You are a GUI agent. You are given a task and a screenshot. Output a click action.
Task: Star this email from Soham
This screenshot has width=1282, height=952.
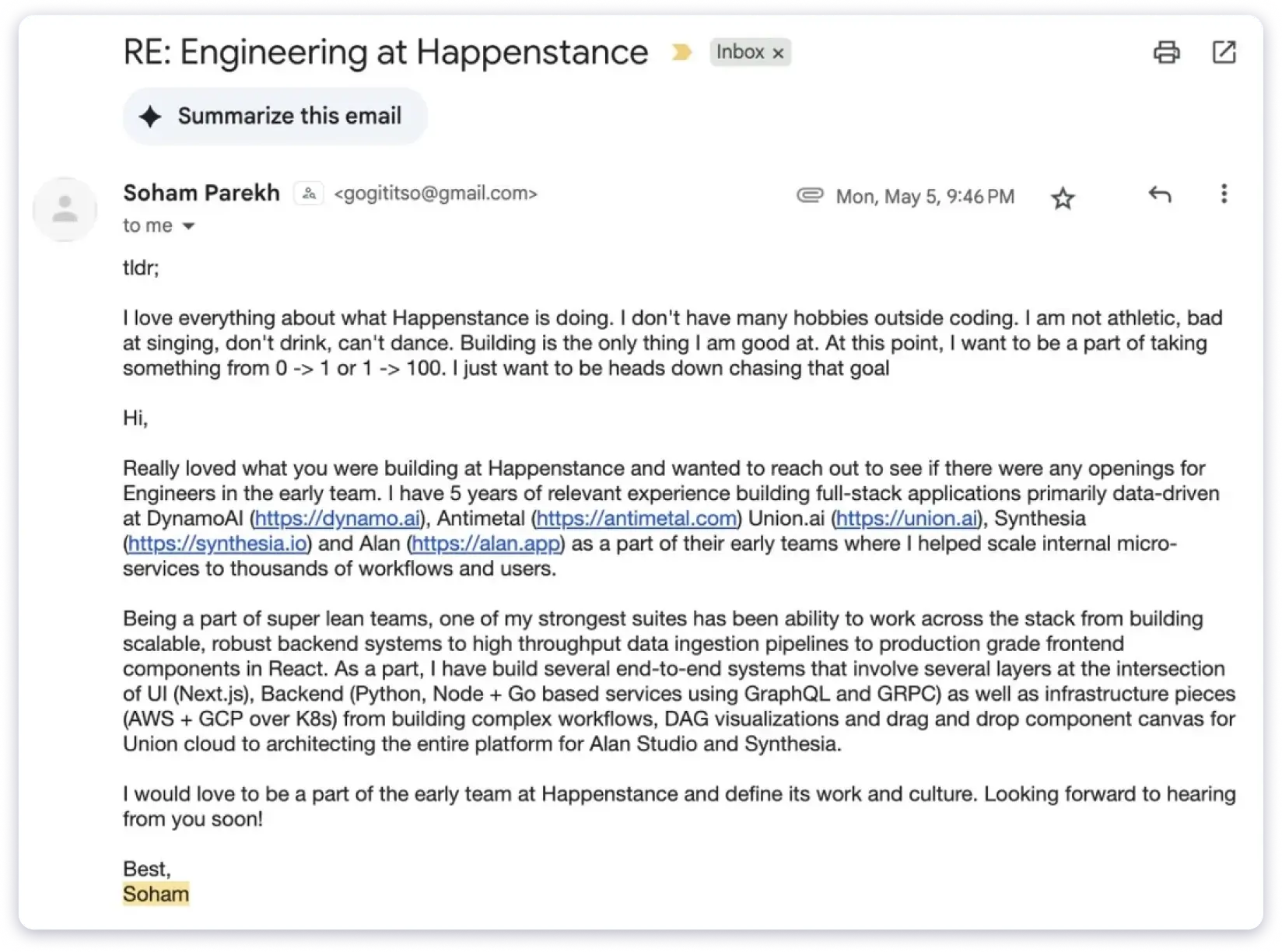tap(1063, 198)
